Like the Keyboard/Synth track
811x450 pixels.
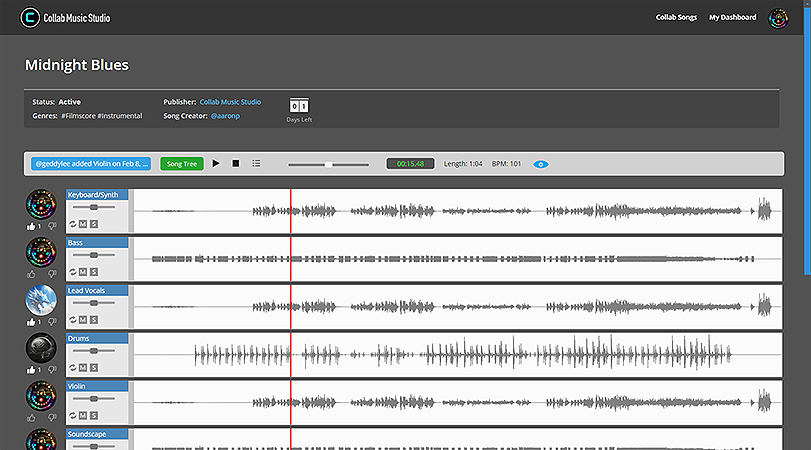coord(31,226)
